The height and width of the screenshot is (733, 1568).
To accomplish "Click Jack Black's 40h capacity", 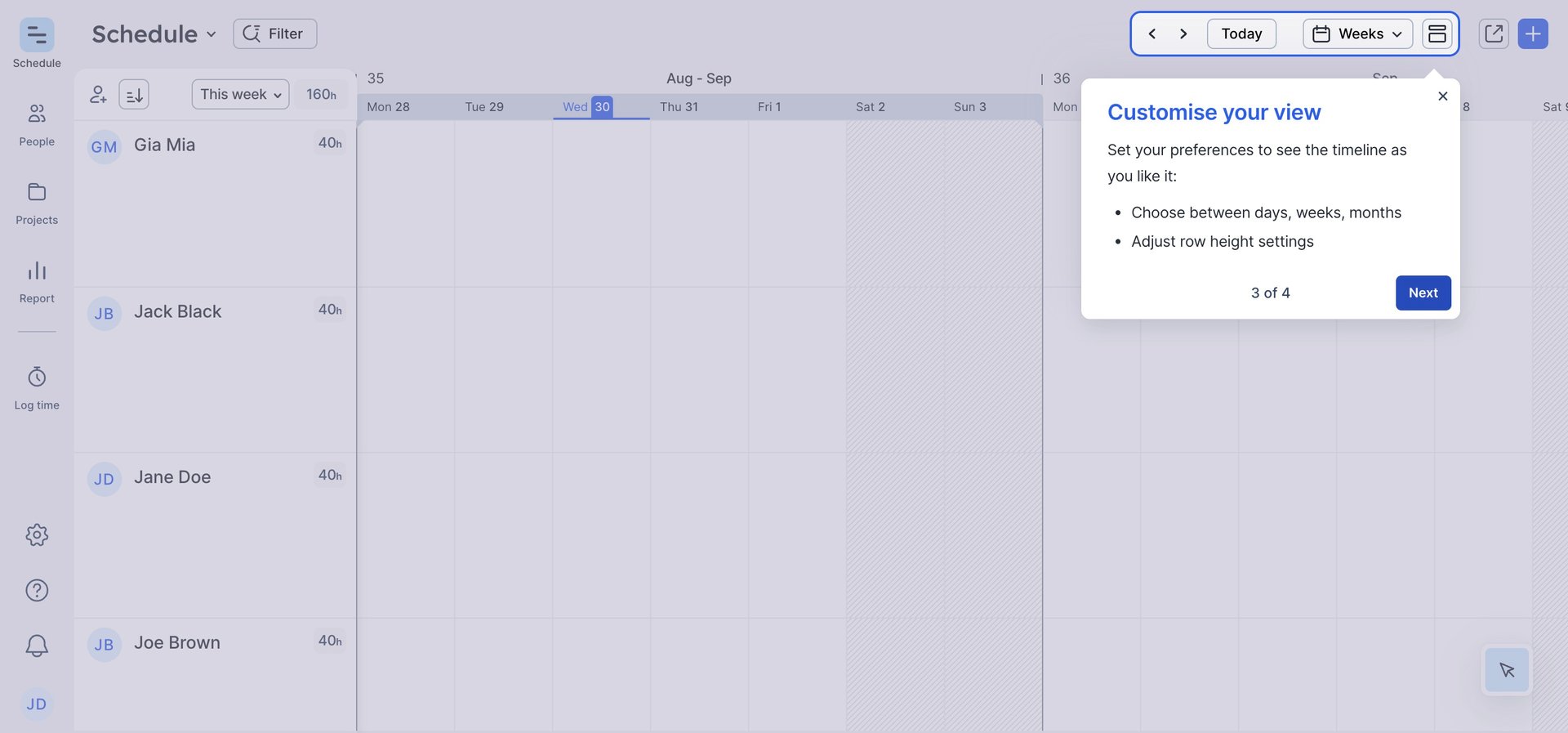I will point(331,310).
